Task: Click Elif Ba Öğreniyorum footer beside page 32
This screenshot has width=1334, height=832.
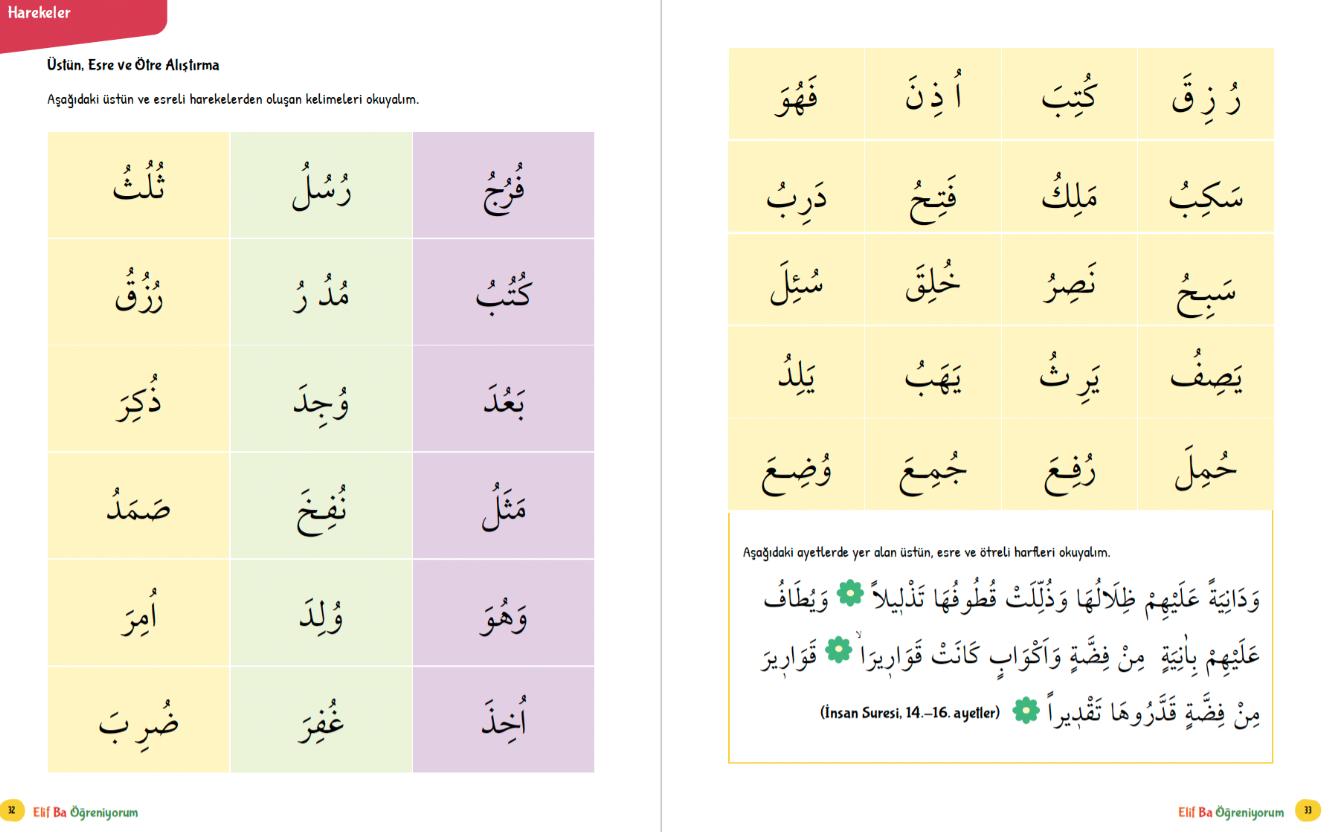Action: pos(86,812)
